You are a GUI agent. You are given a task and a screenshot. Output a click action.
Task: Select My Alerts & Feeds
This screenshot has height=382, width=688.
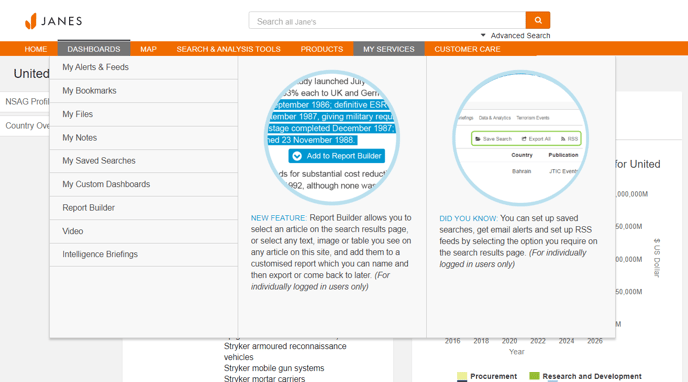click(143, 68)
